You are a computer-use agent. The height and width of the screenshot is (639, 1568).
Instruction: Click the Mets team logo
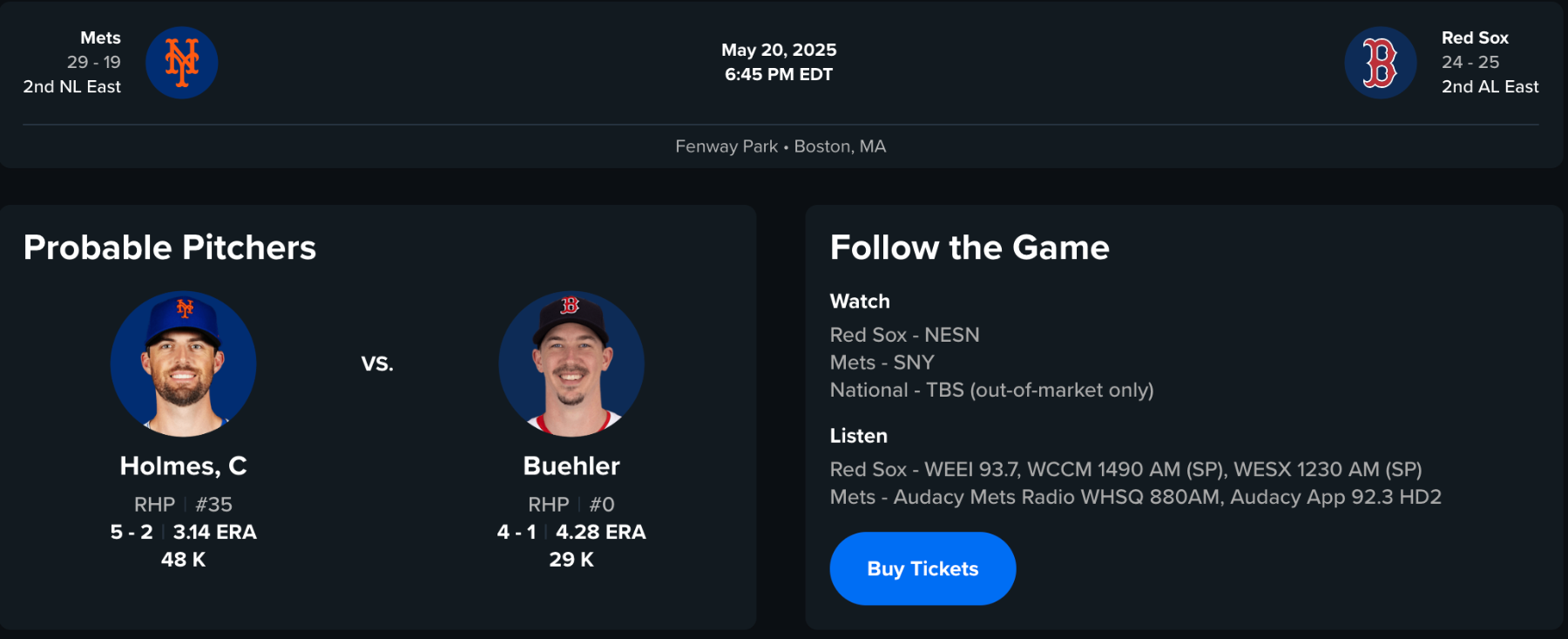(x=181, y=63)
